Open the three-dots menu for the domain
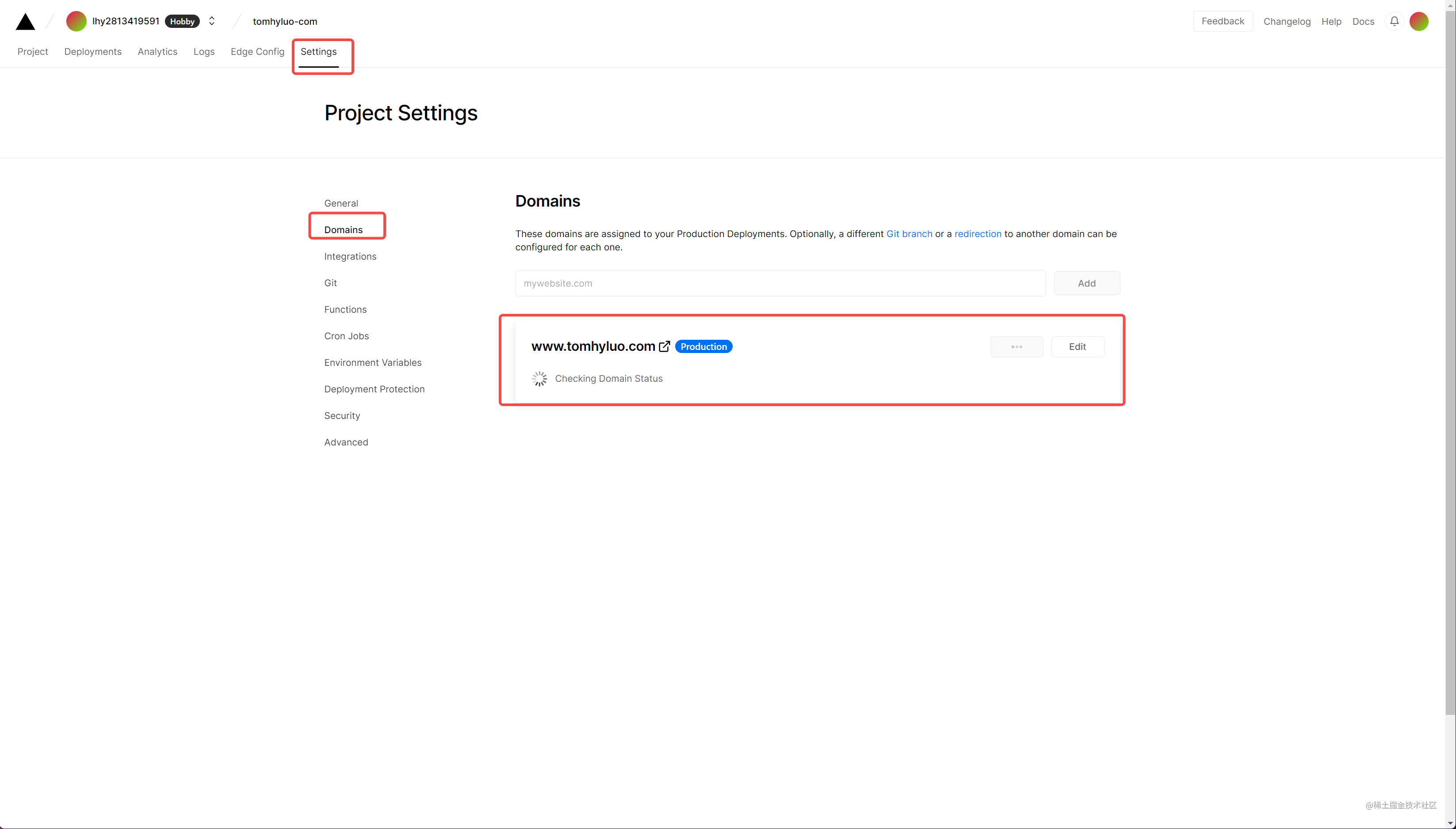Image resolution: width=1456 pixels, height=829 pixels. 1016,347
